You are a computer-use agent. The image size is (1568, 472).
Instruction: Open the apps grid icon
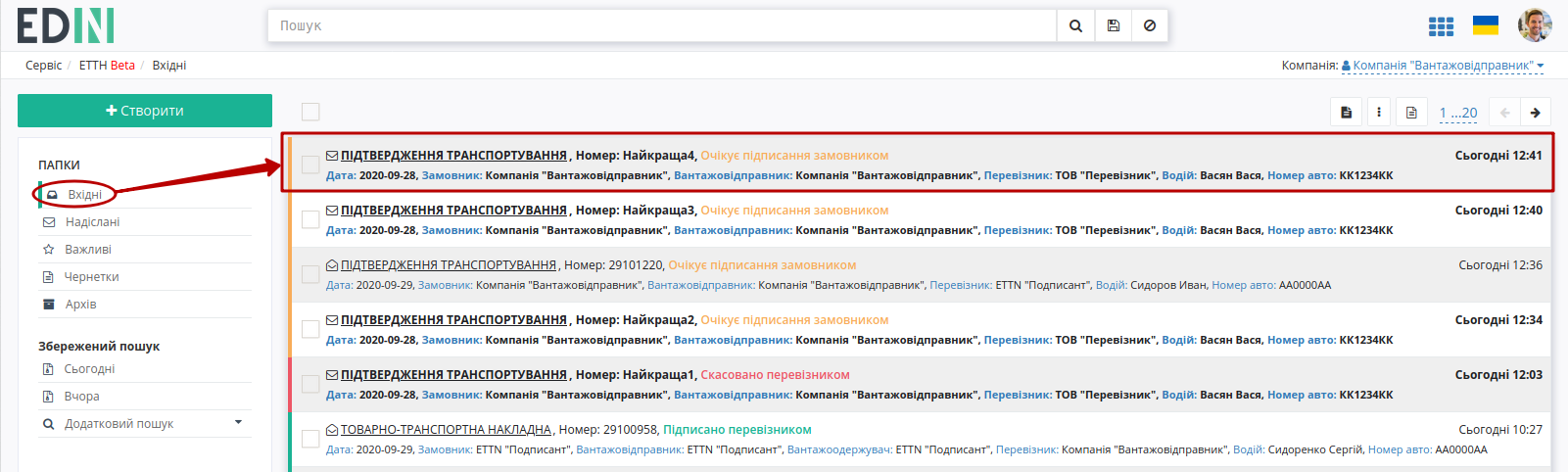pyautogui.click(x=1441, y=26)
